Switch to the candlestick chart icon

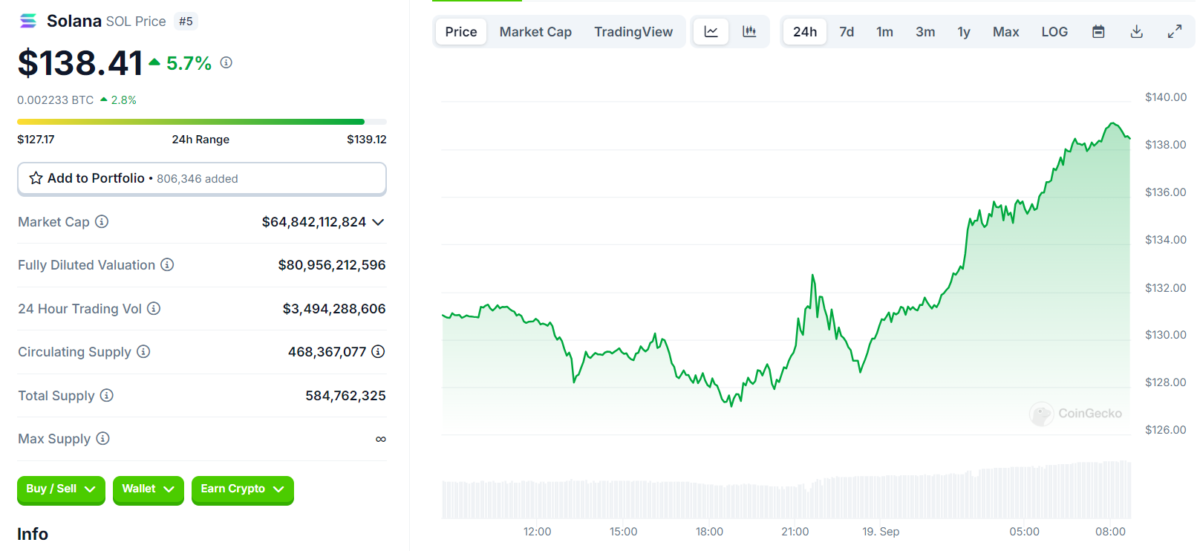coord(749,32)
